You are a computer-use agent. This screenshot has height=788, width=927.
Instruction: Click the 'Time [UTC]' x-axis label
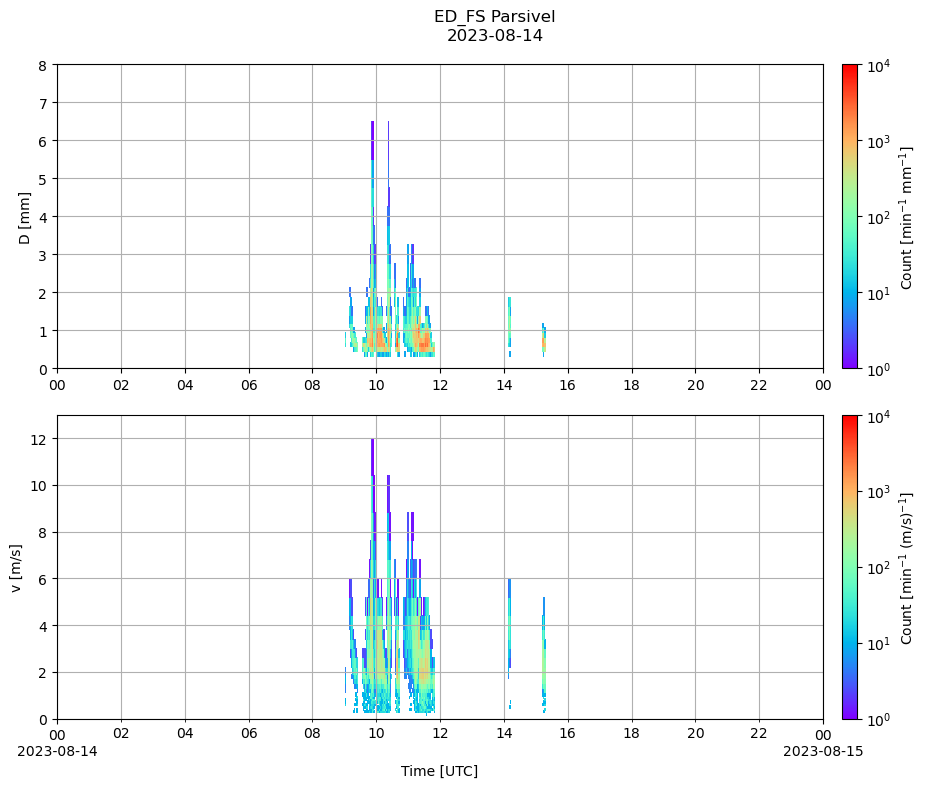(439, 771)
